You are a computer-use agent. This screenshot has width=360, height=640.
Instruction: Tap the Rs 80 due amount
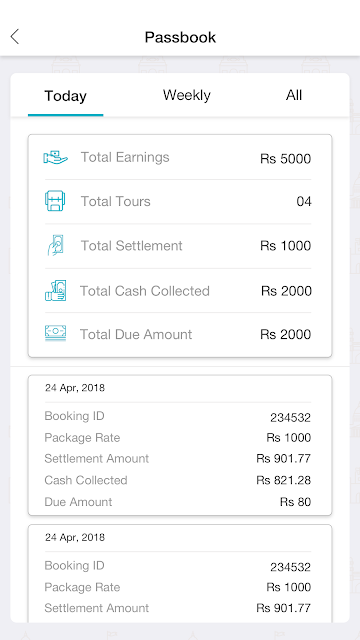pos(296,502)
